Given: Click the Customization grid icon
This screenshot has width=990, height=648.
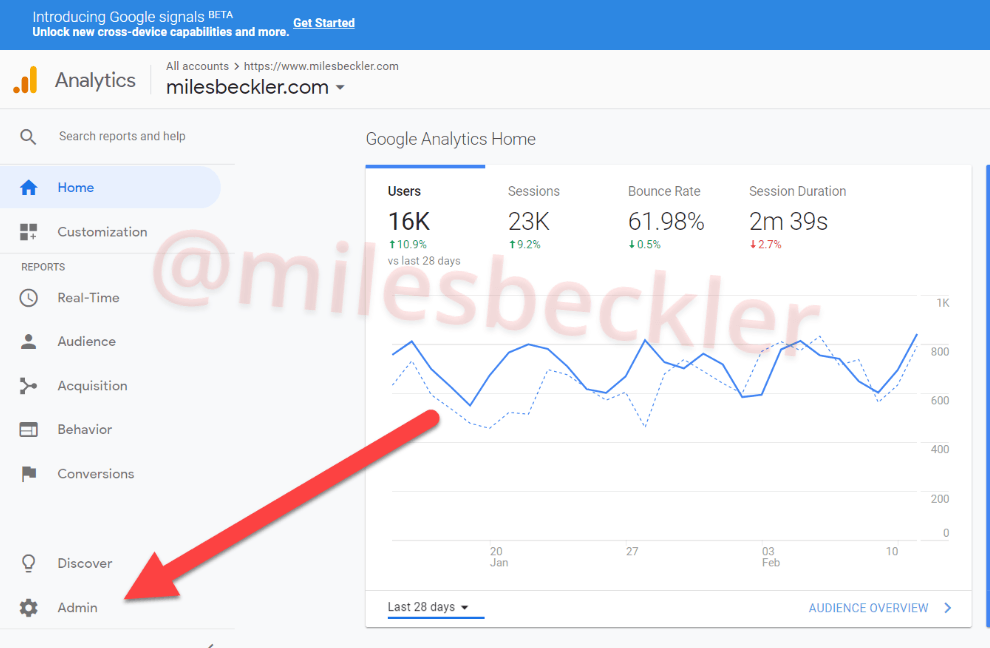Looking at the screenshot, I should tap(28, 232).
